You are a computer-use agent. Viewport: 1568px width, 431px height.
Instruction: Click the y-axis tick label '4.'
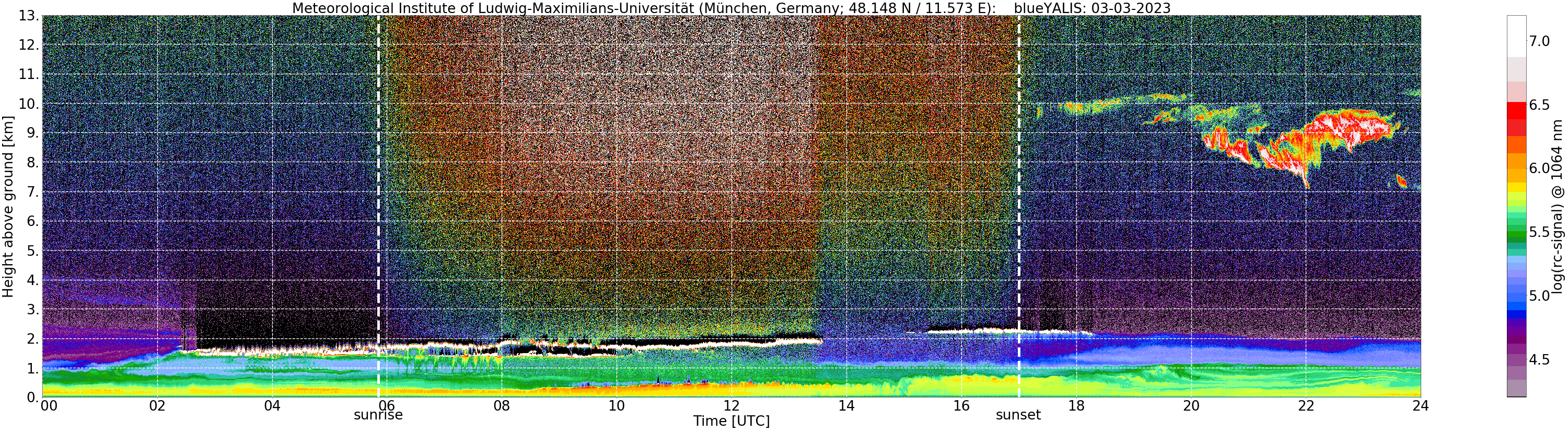tap(33, 280)
